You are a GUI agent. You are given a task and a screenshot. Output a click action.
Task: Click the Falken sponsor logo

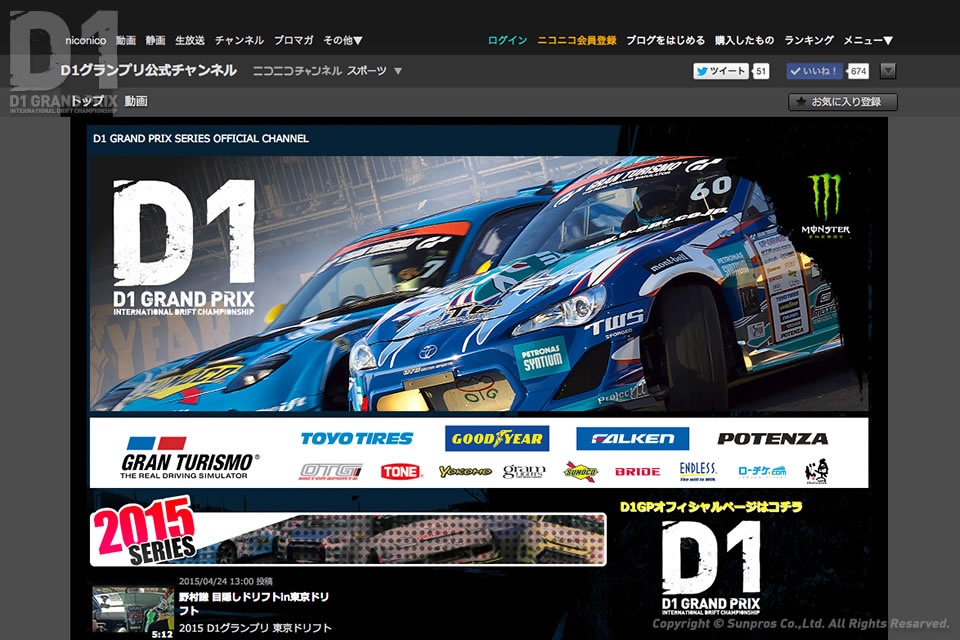(632, 439)
